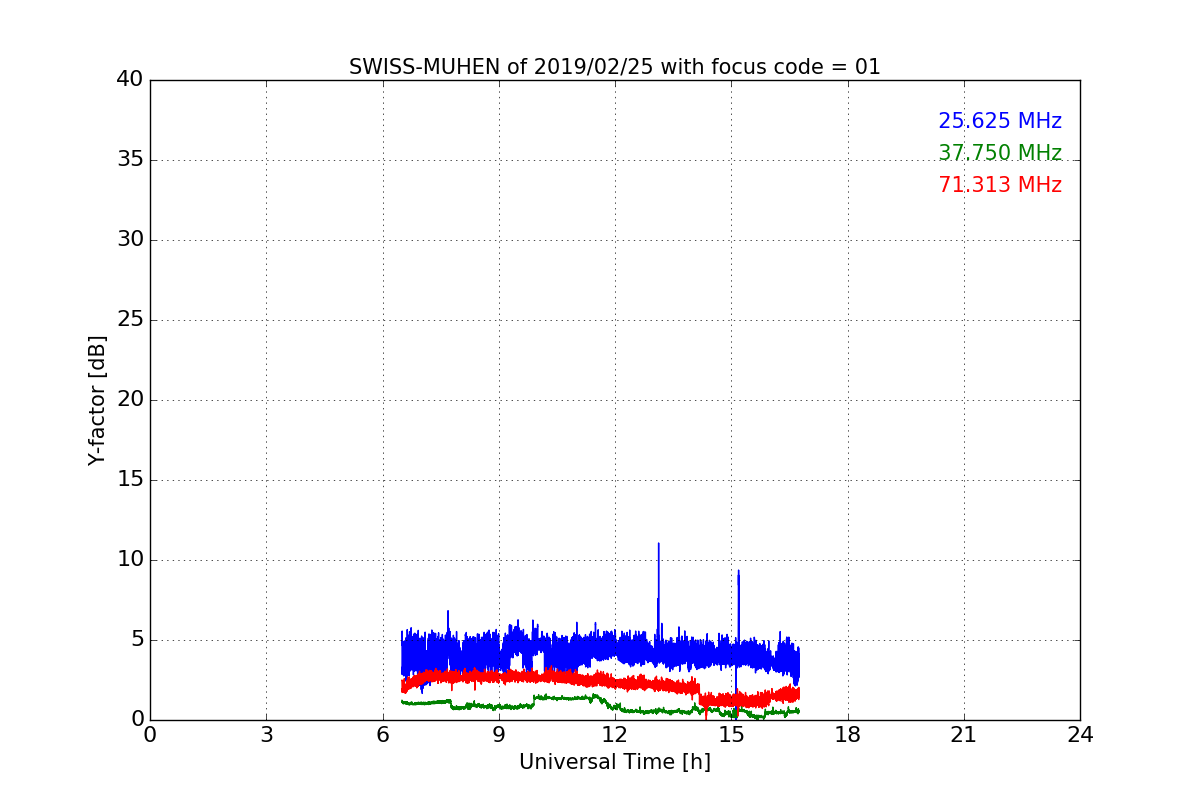Click the x-axis tick value 18
The width and height of the screenshot is (1200, 800).
click(847, 735)
